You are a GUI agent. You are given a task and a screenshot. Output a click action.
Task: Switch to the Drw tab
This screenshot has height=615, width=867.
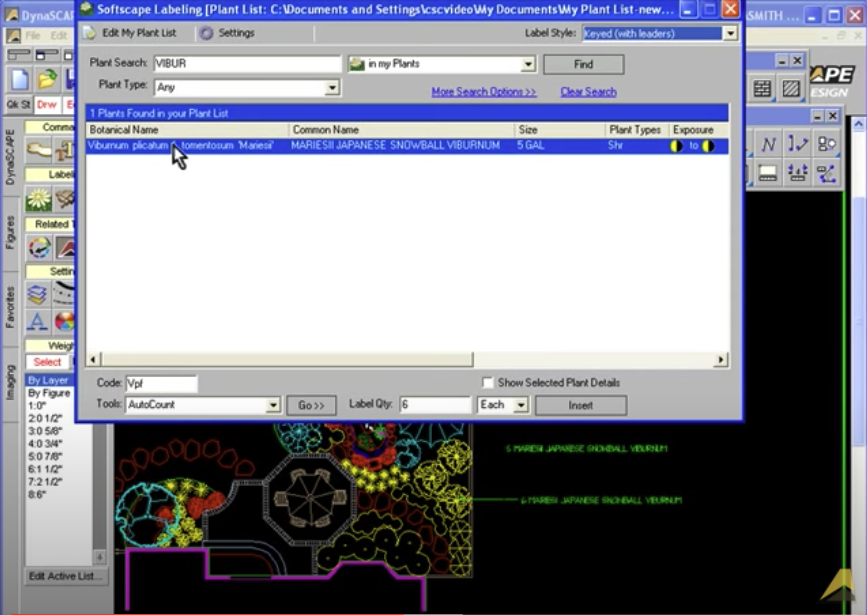click(47, 105)
